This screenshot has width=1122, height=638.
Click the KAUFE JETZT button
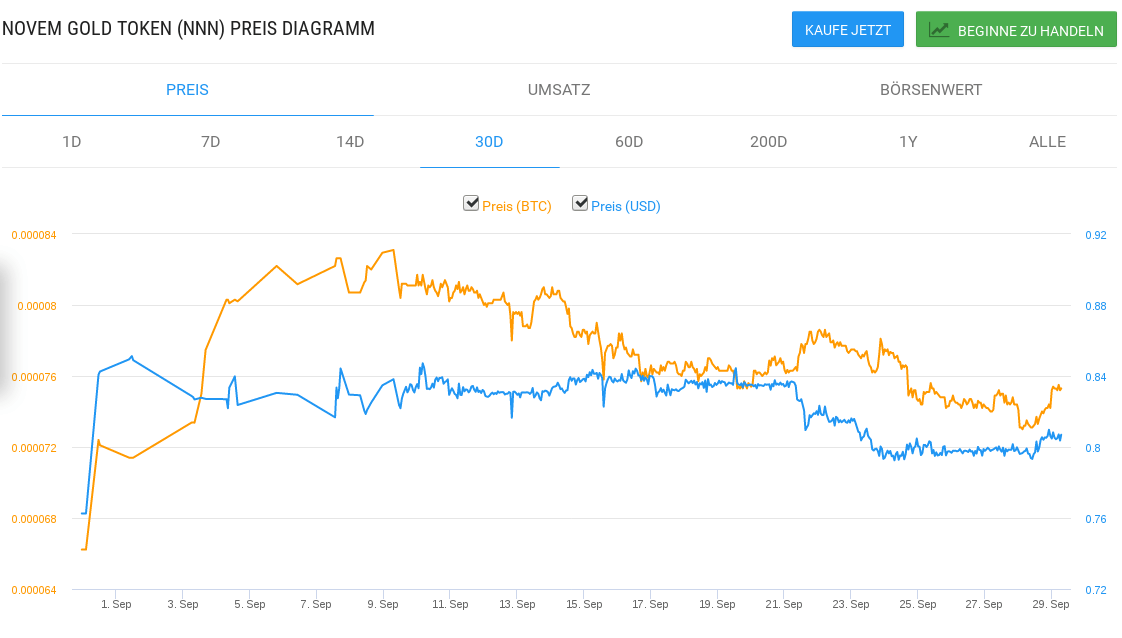point(847,29)
